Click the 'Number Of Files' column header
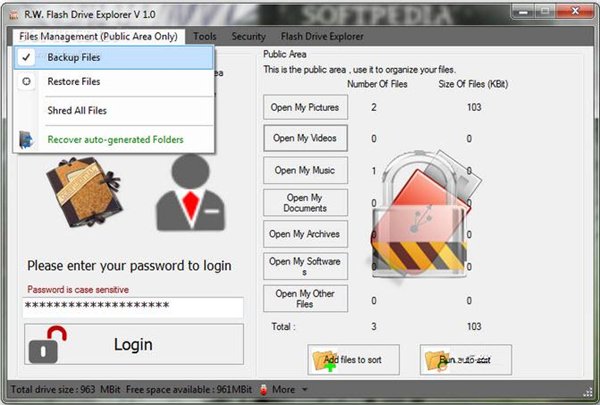 377,84
